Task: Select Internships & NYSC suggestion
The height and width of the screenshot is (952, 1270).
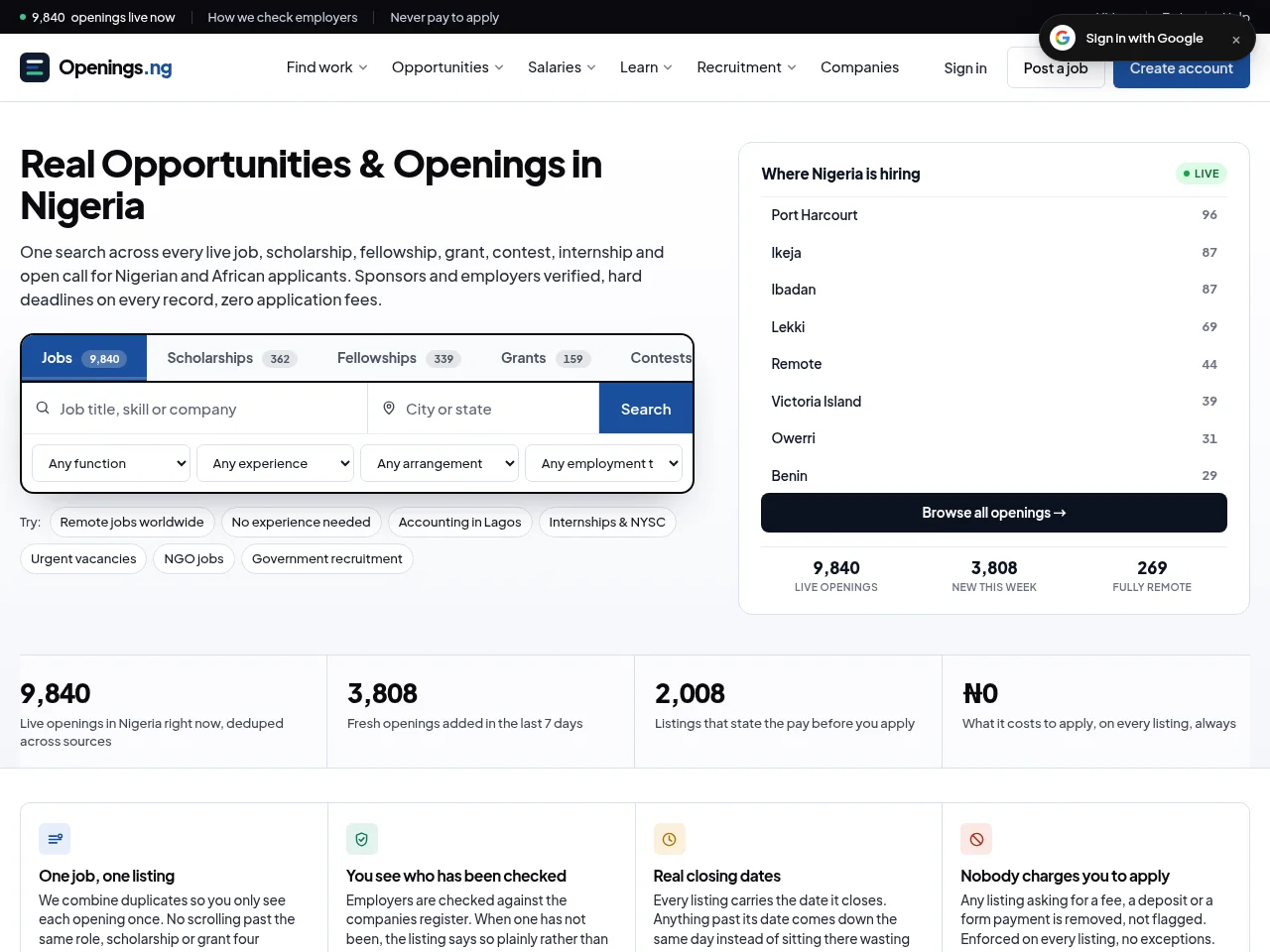Action: click(607, 522)
